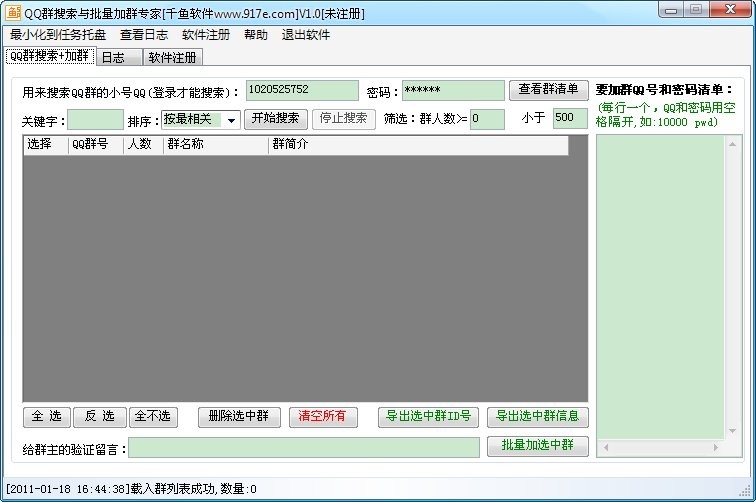Click the list scrollbar down arrow

coord(732,431)
